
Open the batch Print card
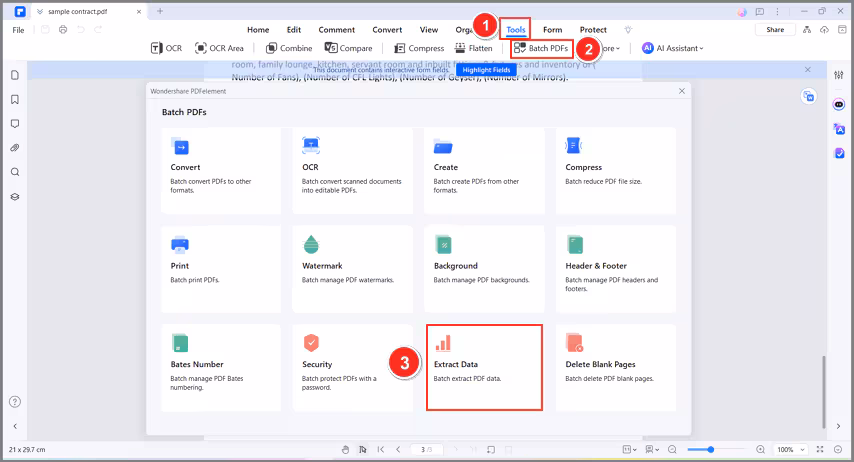tap(221, 269)
